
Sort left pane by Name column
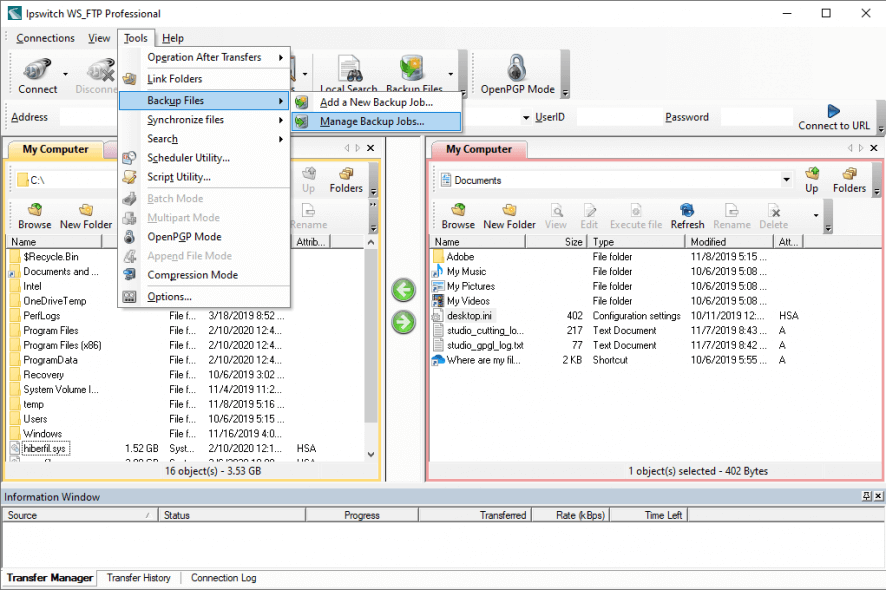click(54, 242)
